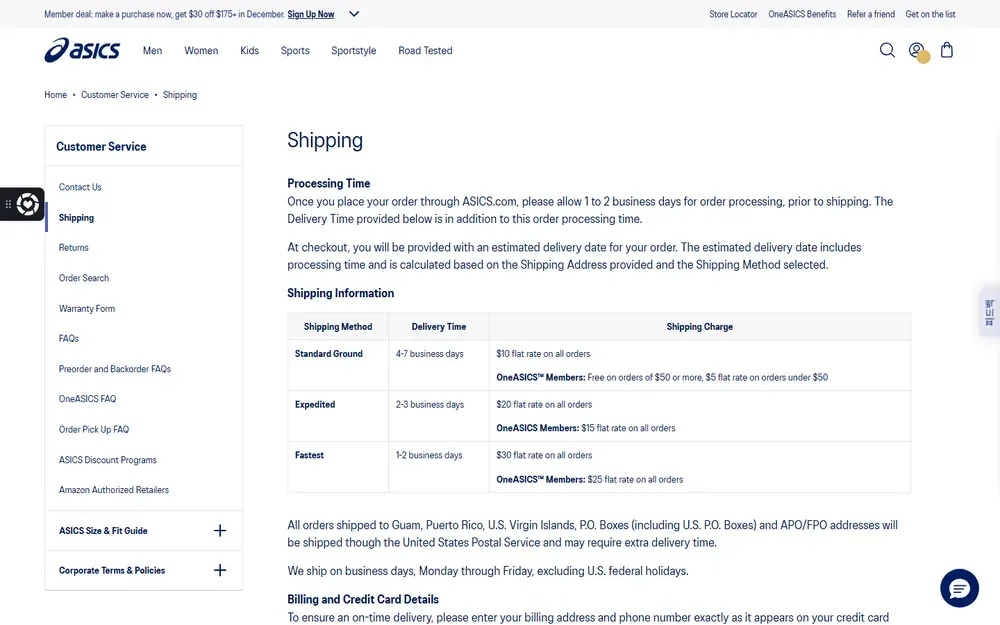Open the Men menu
The image size is (1000, 625).
[x=152, y=50]
